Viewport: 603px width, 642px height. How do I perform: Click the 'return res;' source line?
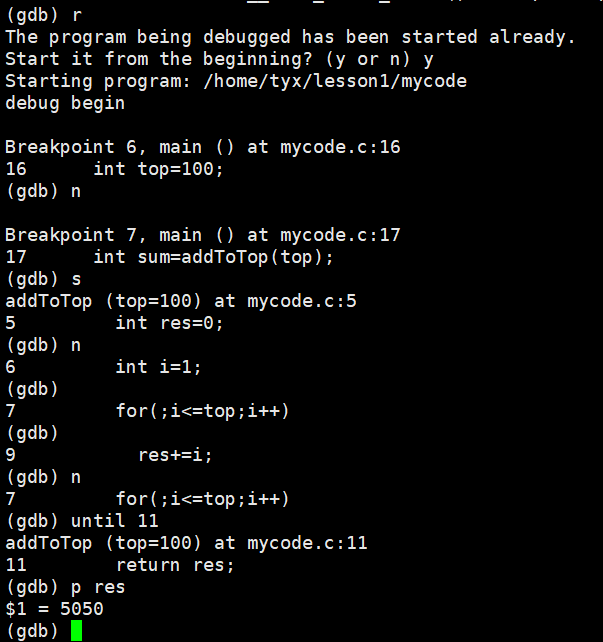pyautogui.click(x=175, y=565)
